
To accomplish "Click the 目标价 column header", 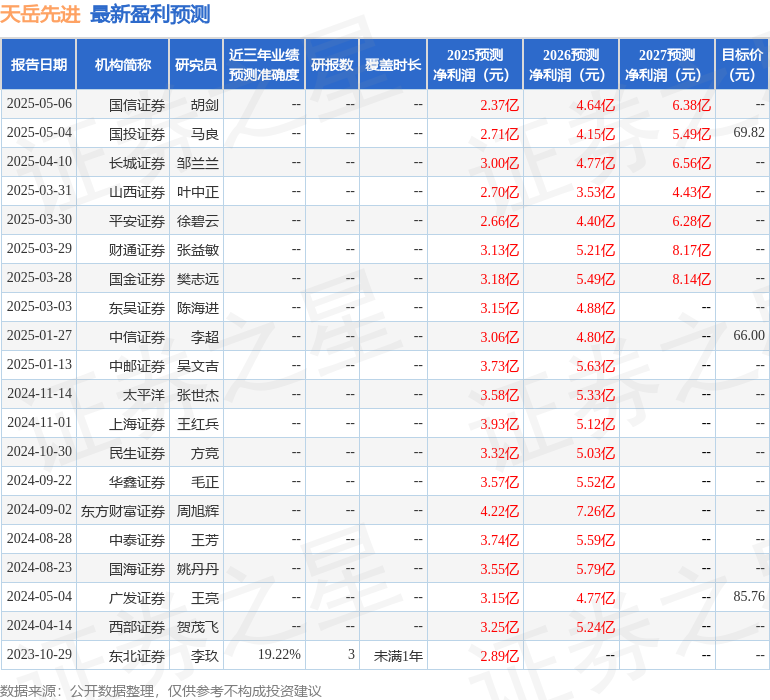I will pyautogui.click(x=742, y=64).
